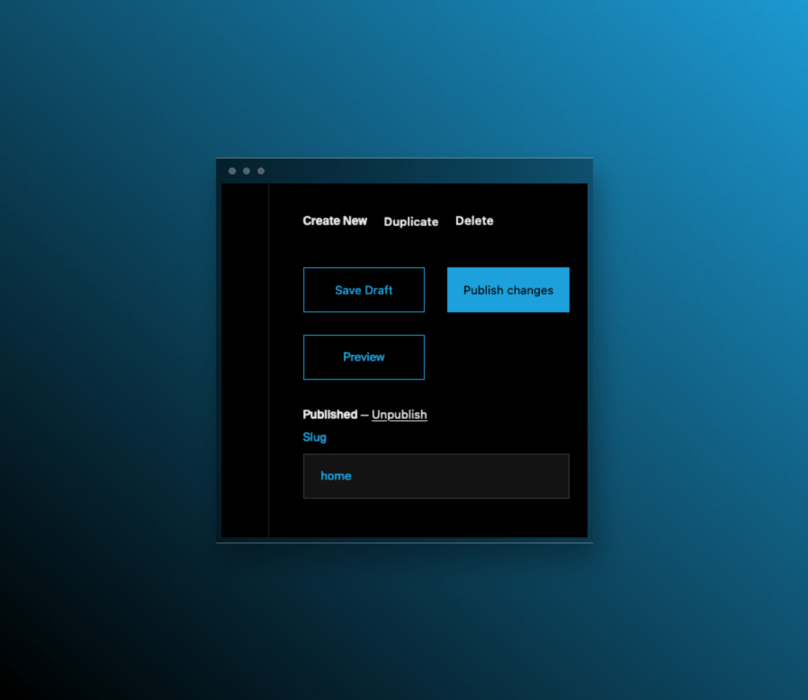Click the third window control dot

click(261, 171)
